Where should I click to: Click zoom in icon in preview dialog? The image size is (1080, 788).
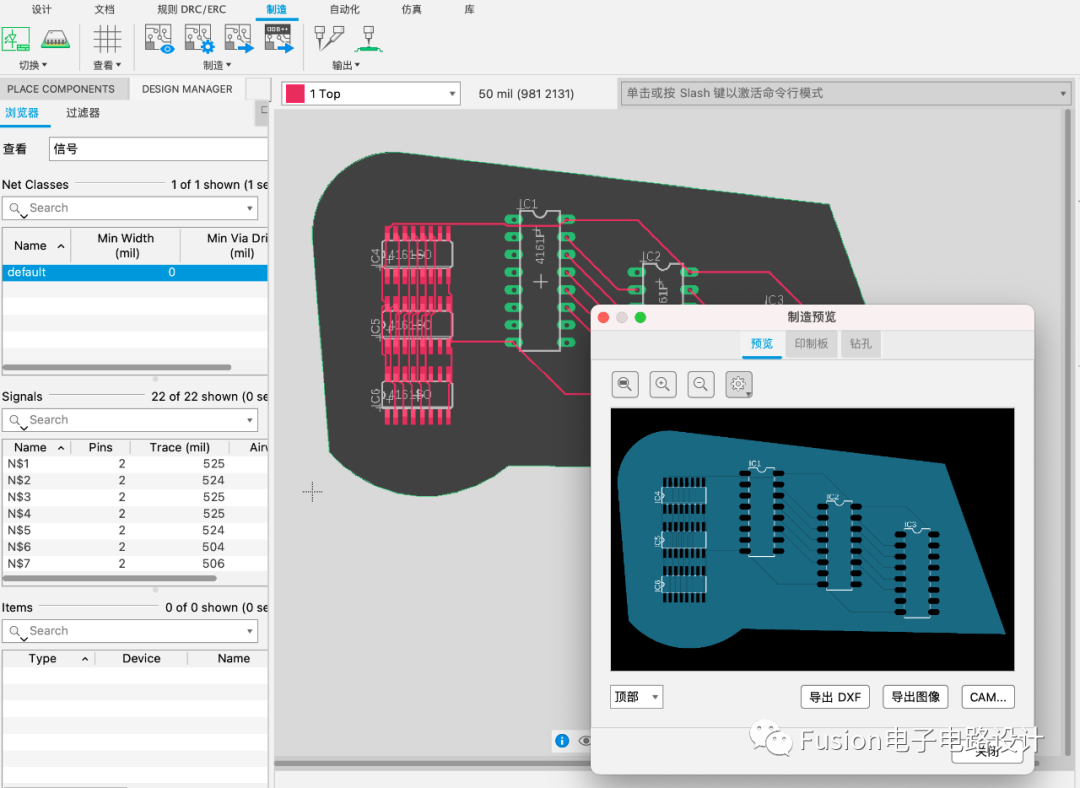coord(663,384)
